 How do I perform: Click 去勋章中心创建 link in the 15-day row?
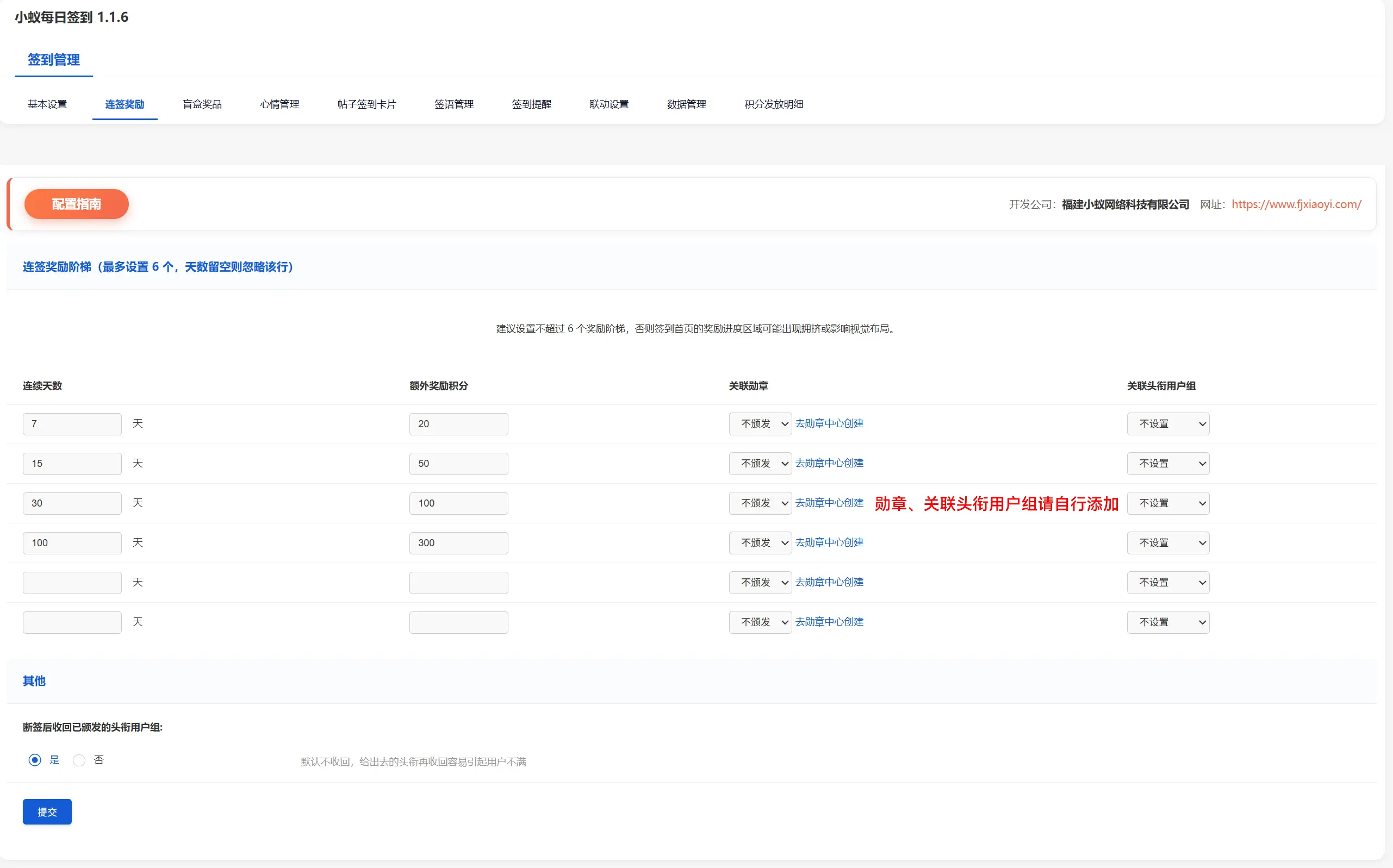point(829,463)
